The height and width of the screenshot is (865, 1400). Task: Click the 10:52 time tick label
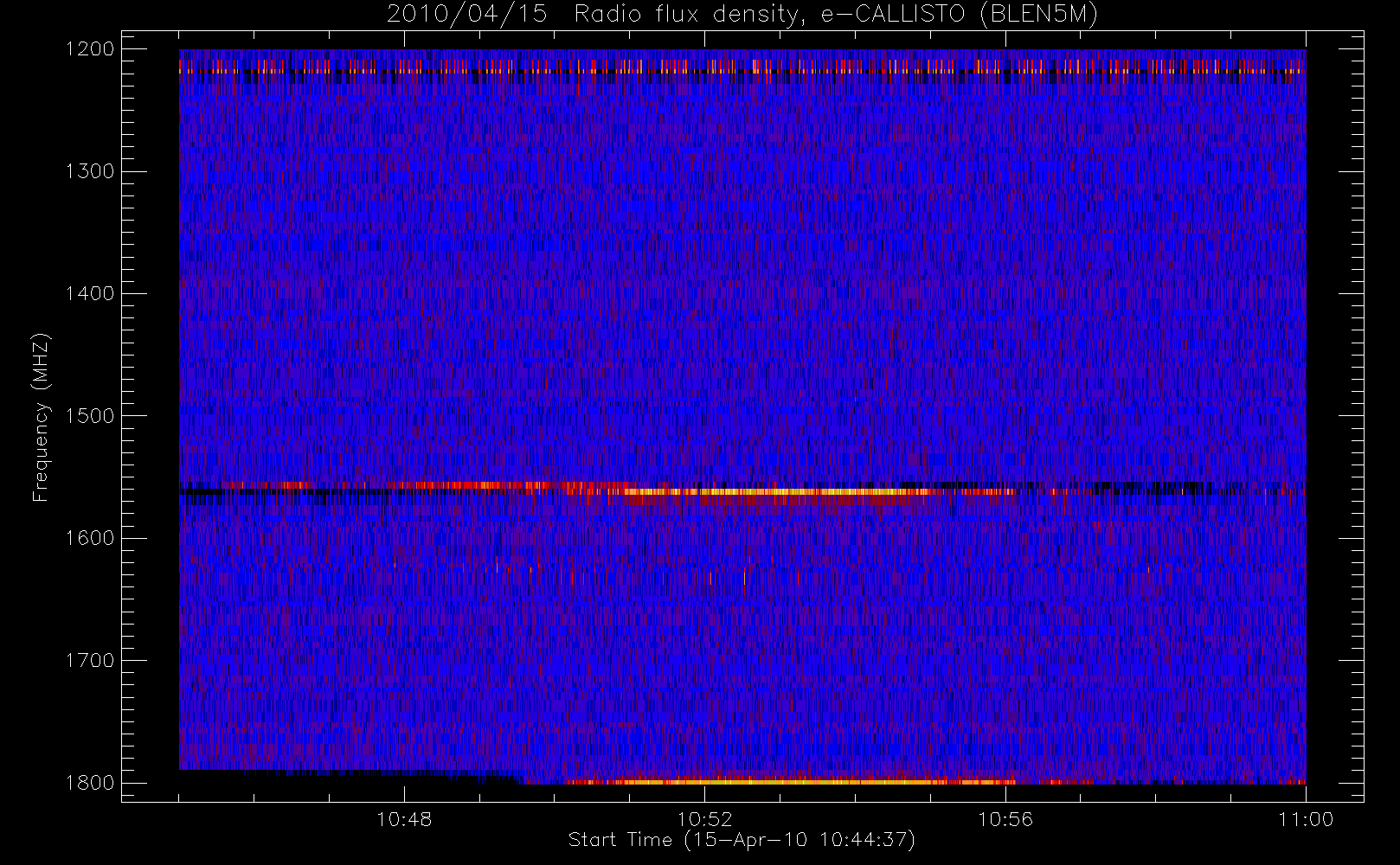(704, 819)
